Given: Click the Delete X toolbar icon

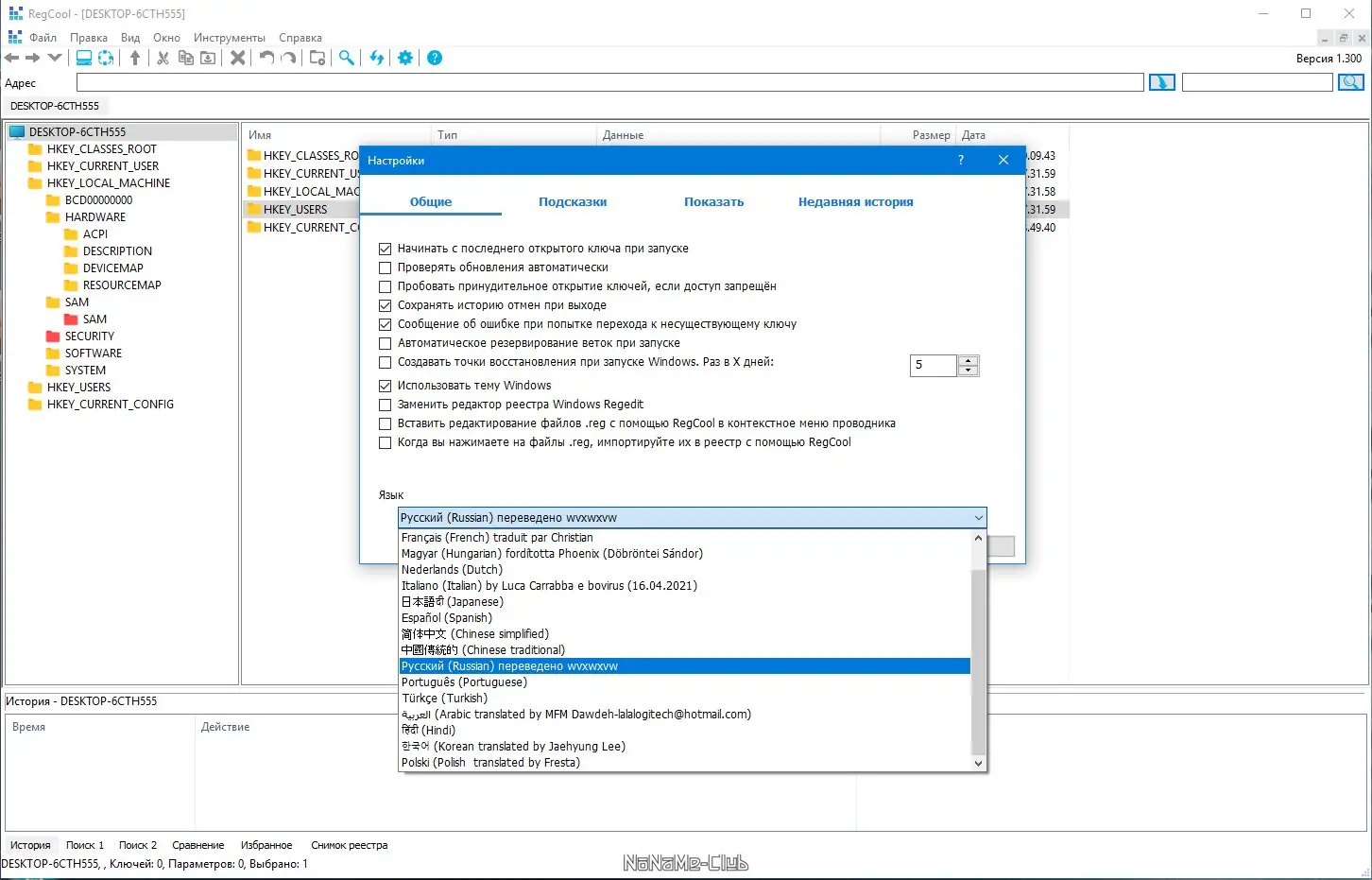Looking at the screenshot, I should click(x=238, y=58).
